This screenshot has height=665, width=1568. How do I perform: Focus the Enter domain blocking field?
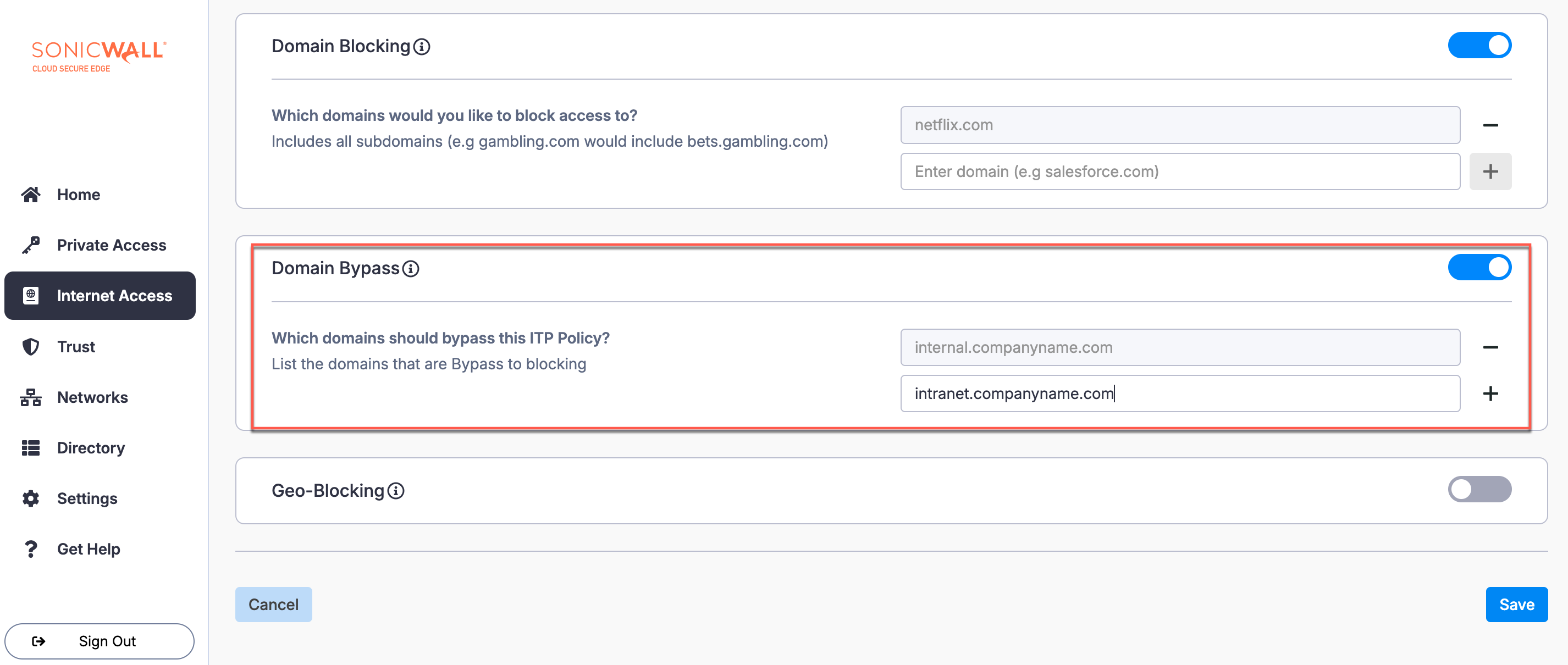[1180, 171]
